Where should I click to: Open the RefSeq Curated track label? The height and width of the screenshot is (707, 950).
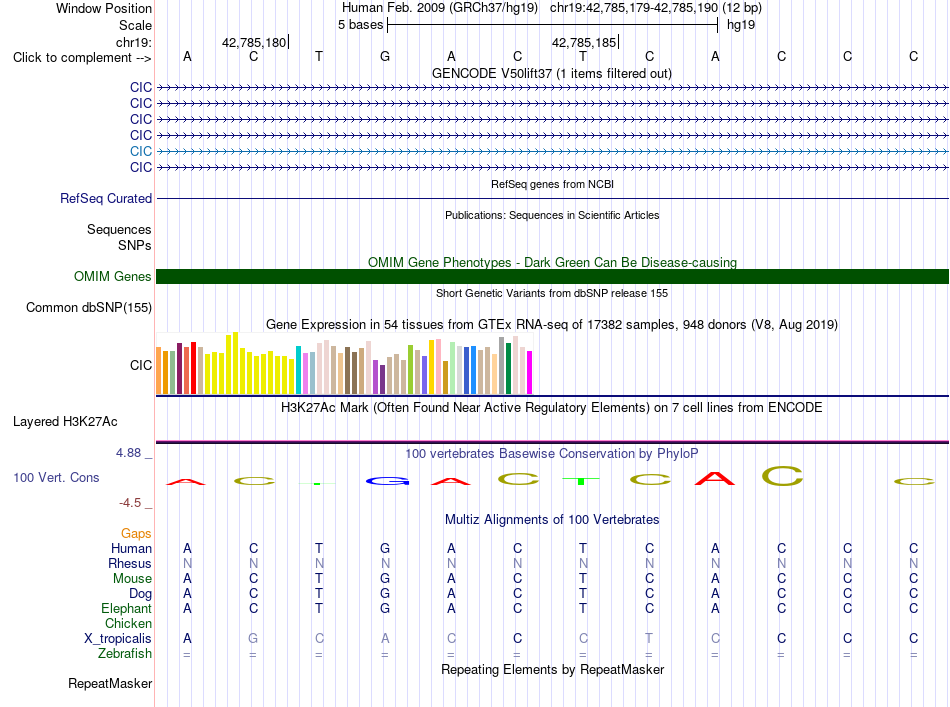coord(106,198)
